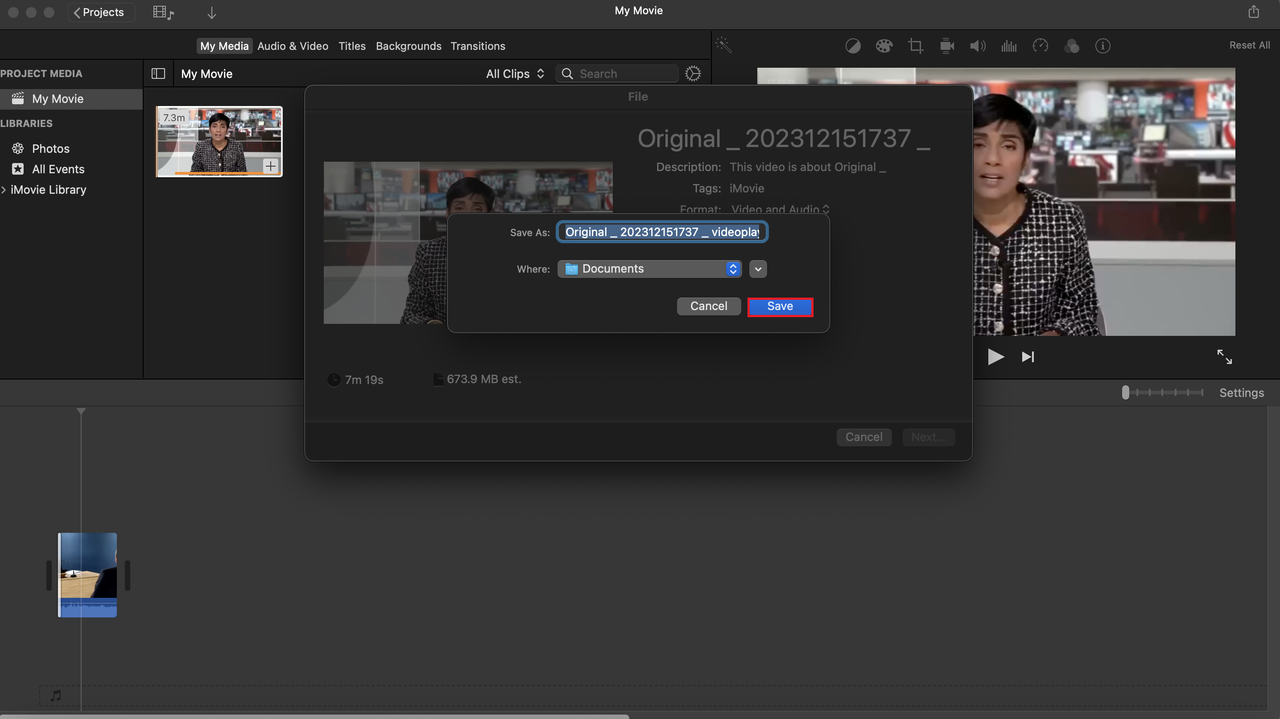Image resolution: width=1280 pixels, height=719 pixels.
Task: Click the Save button in the dialog
Action: [x=780, y=307]
